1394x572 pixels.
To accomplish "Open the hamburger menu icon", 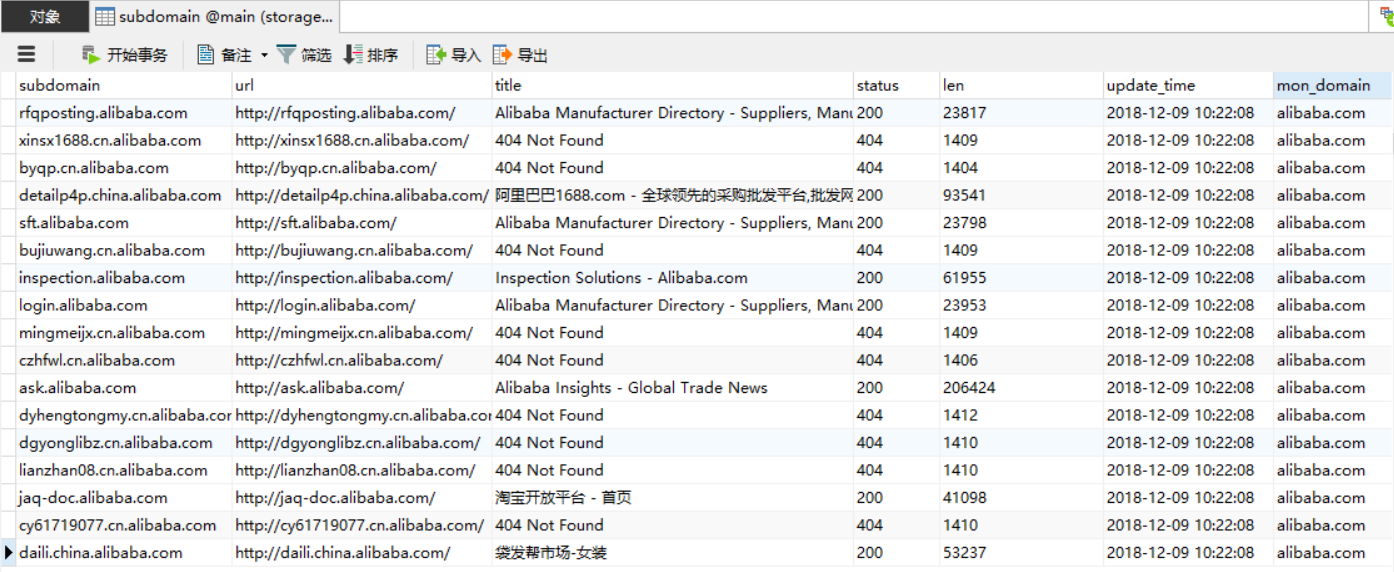I will tap(27, 55).
